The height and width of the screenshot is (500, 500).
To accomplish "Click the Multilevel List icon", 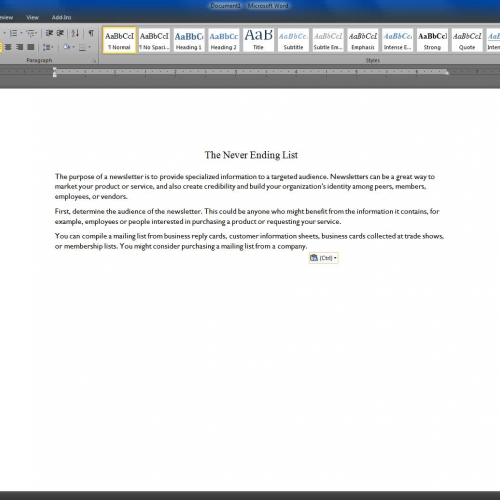I will coord(30,33).
